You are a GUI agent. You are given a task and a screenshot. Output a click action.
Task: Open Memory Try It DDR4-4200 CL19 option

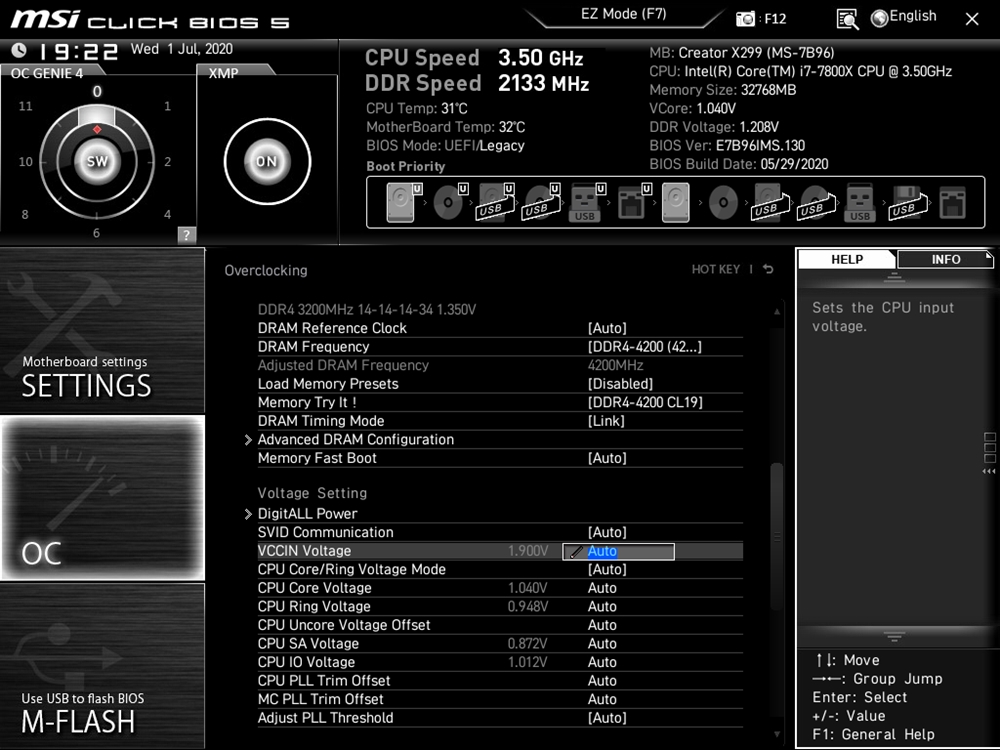click(645, 402)
